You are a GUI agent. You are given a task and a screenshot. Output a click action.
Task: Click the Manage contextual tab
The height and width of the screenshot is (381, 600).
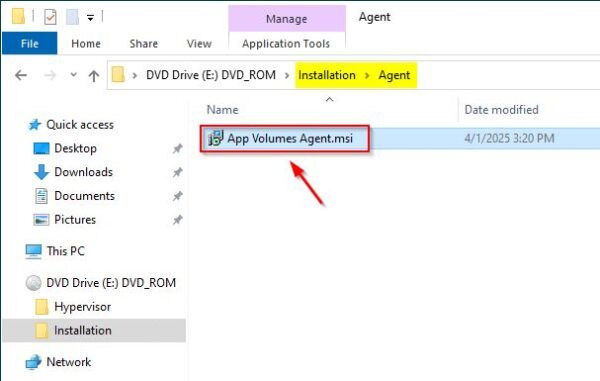287,19
